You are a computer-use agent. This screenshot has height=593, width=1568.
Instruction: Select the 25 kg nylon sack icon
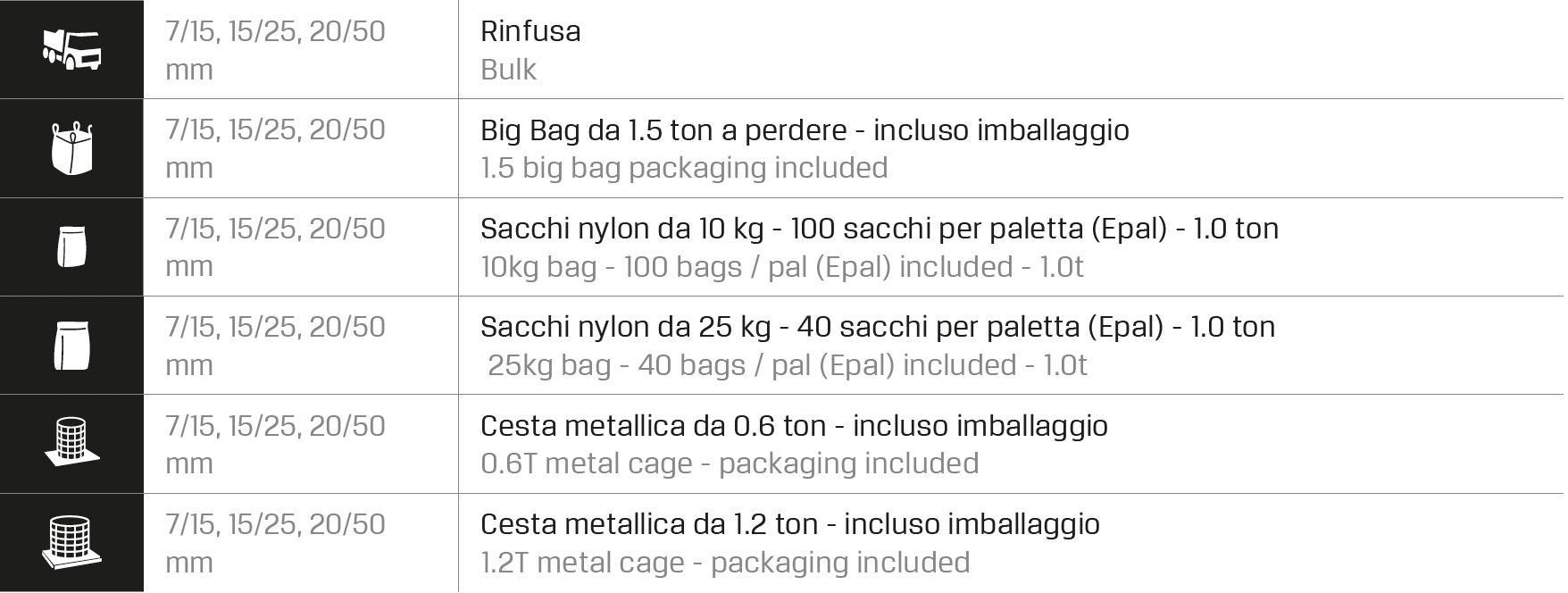click(71, 346)
